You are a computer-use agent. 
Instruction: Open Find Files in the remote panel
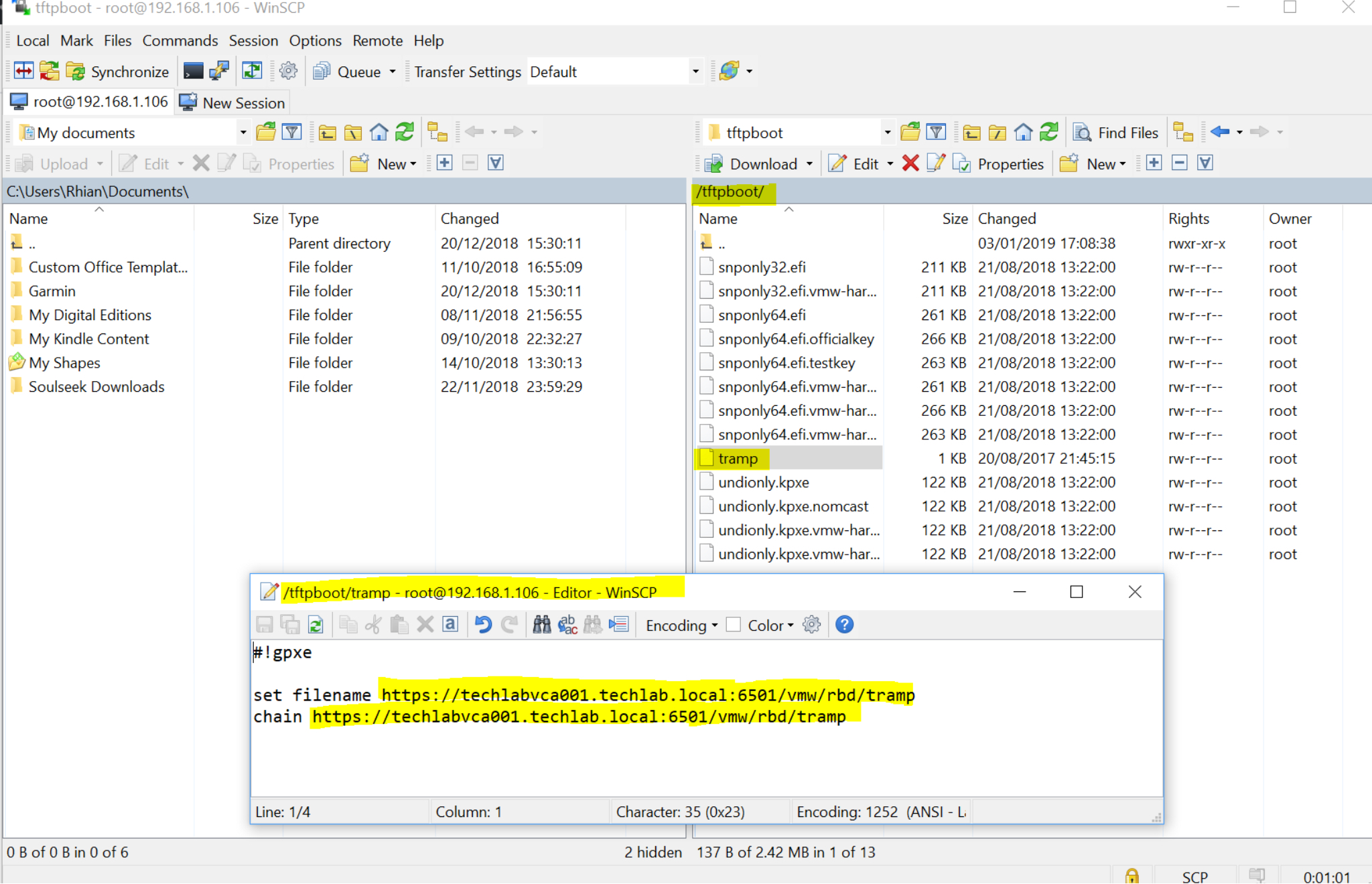point(1116,132)
